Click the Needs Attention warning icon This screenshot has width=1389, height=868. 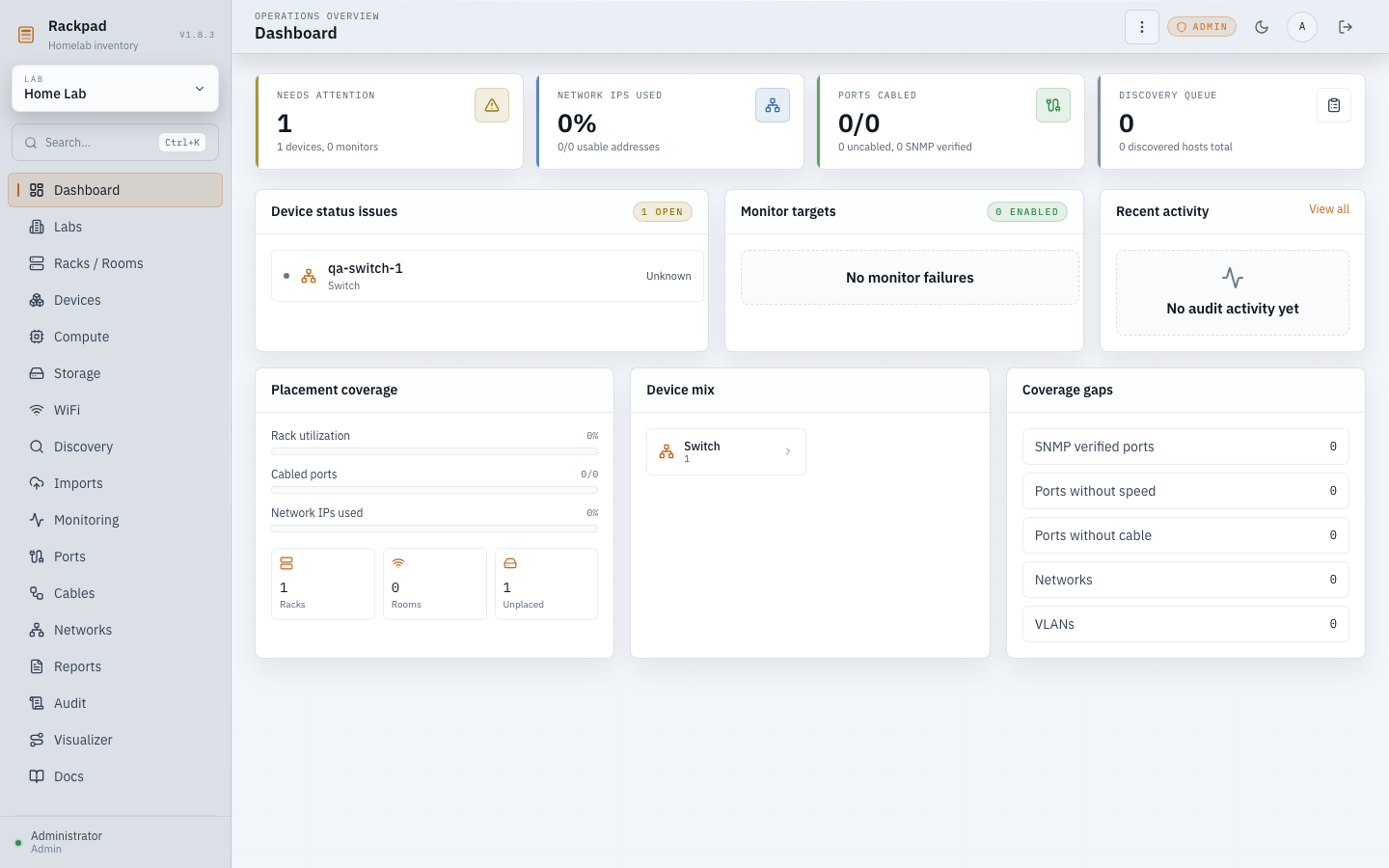click(x=492, y=105)
